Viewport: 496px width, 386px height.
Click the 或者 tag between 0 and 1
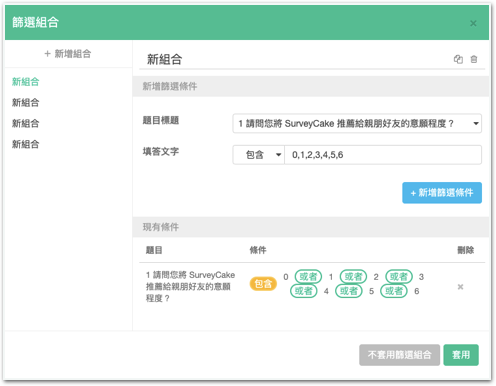coord(308,277)
